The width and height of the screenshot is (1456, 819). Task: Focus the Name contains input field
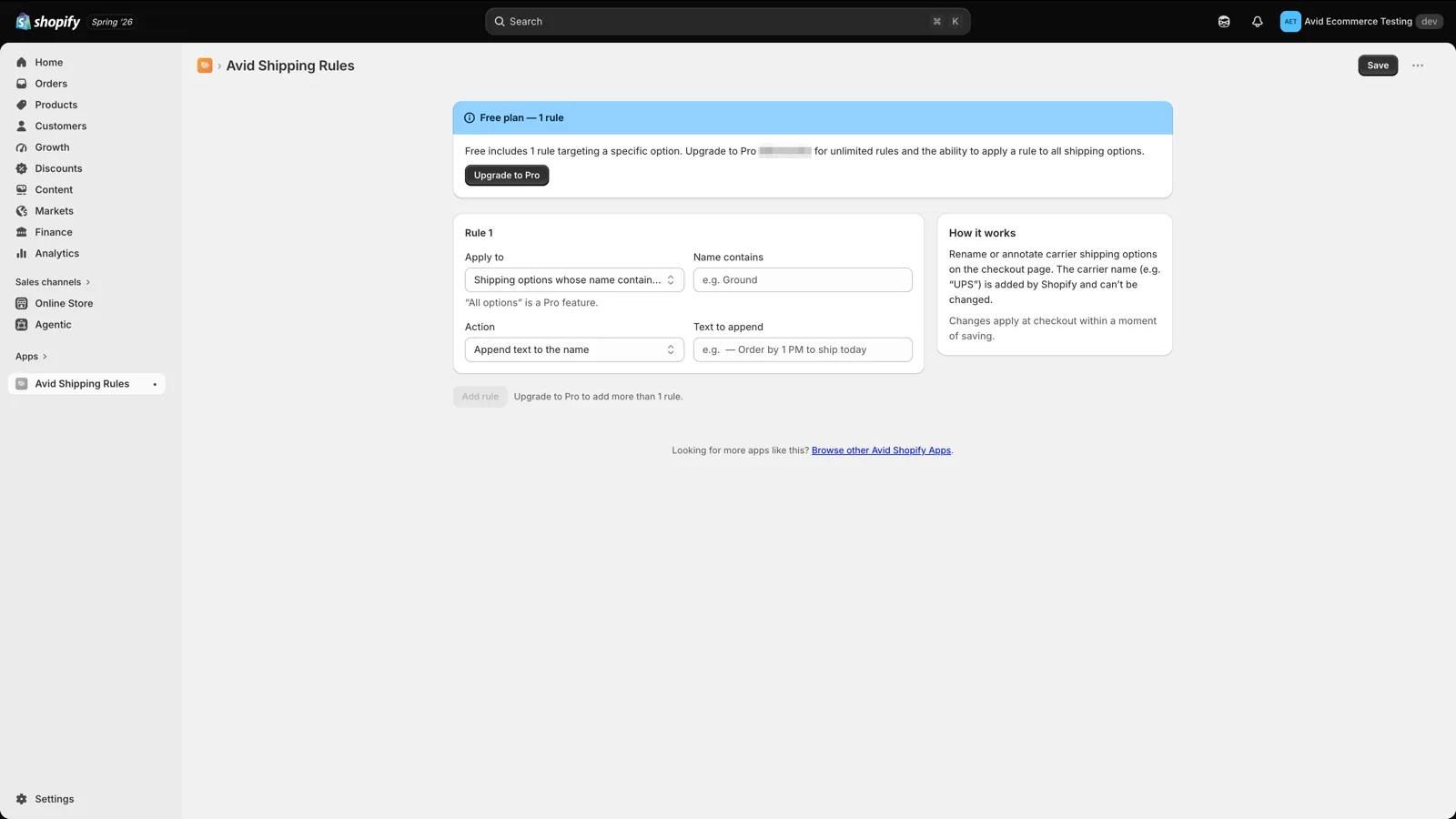tap(803, 280)
